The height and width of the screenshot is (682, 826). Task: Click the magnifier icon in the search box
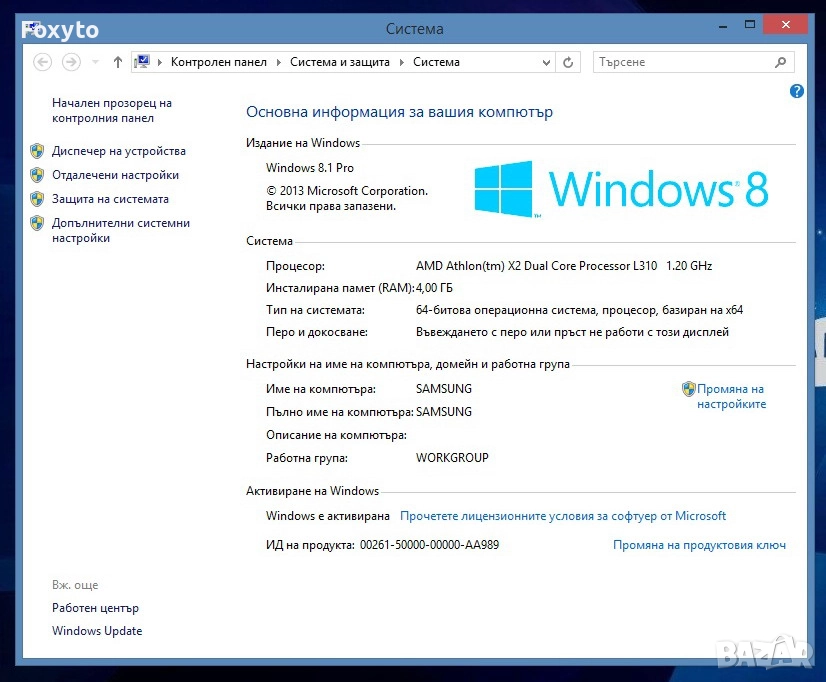point(781,62)
